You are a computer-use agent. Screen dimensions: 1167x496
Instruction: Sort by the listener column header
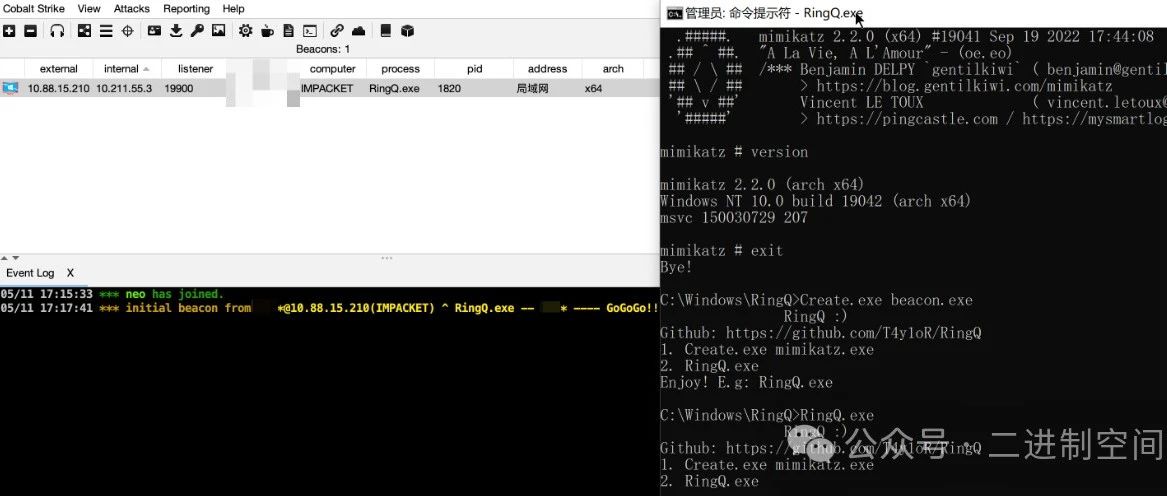196,69
